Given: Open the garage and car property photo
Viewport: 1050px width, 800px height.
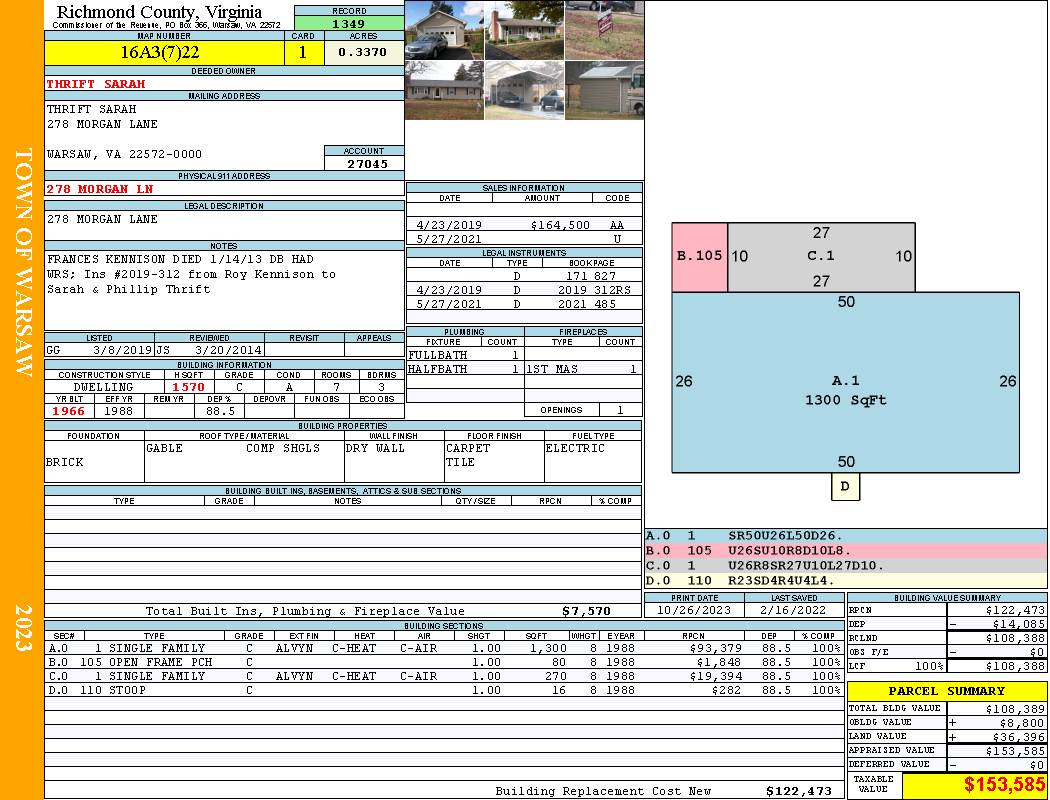Looking at the screenshot, I should 444,30.
